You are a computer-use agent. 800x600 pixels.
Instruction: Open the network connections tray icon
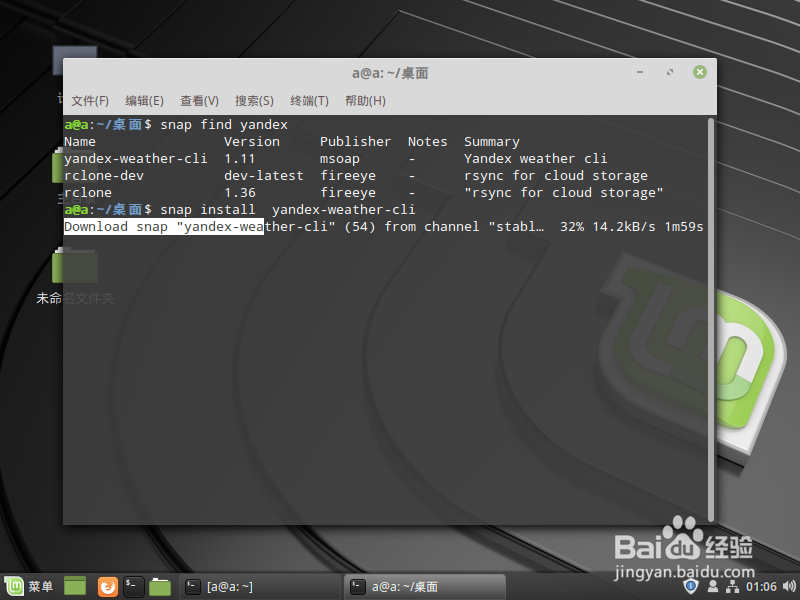click(x=732, y=587)
